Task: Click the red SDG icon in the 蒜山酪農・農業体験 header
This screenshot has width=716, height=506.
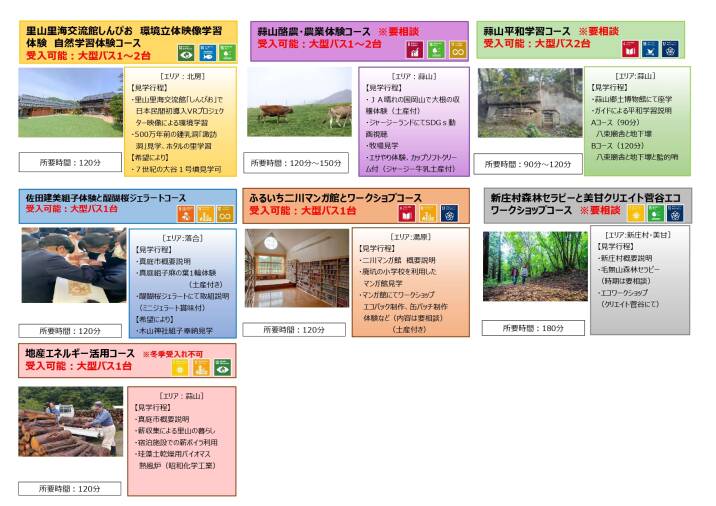Action: coord(416,48)
